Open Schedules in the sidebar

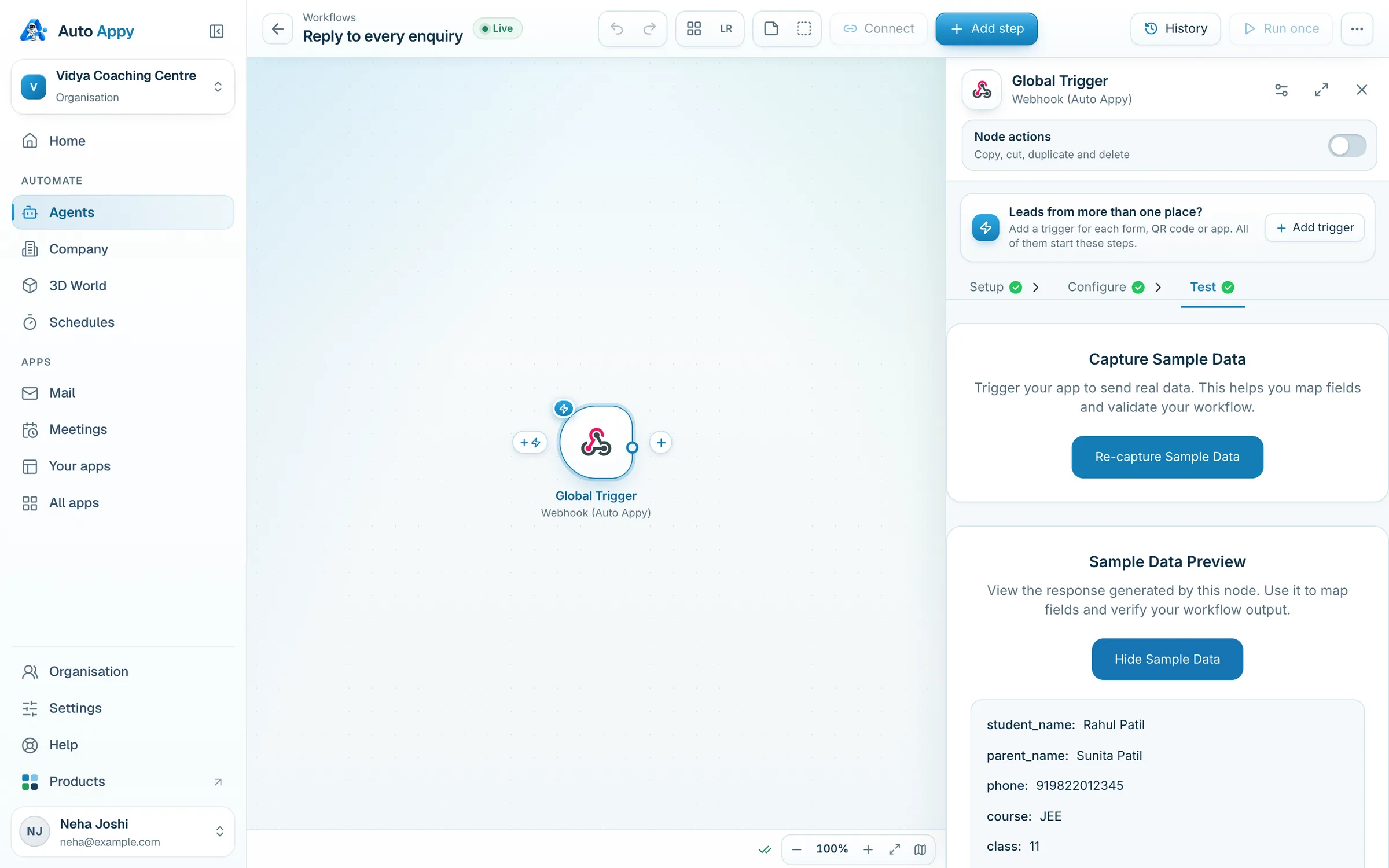coord(123,322)
